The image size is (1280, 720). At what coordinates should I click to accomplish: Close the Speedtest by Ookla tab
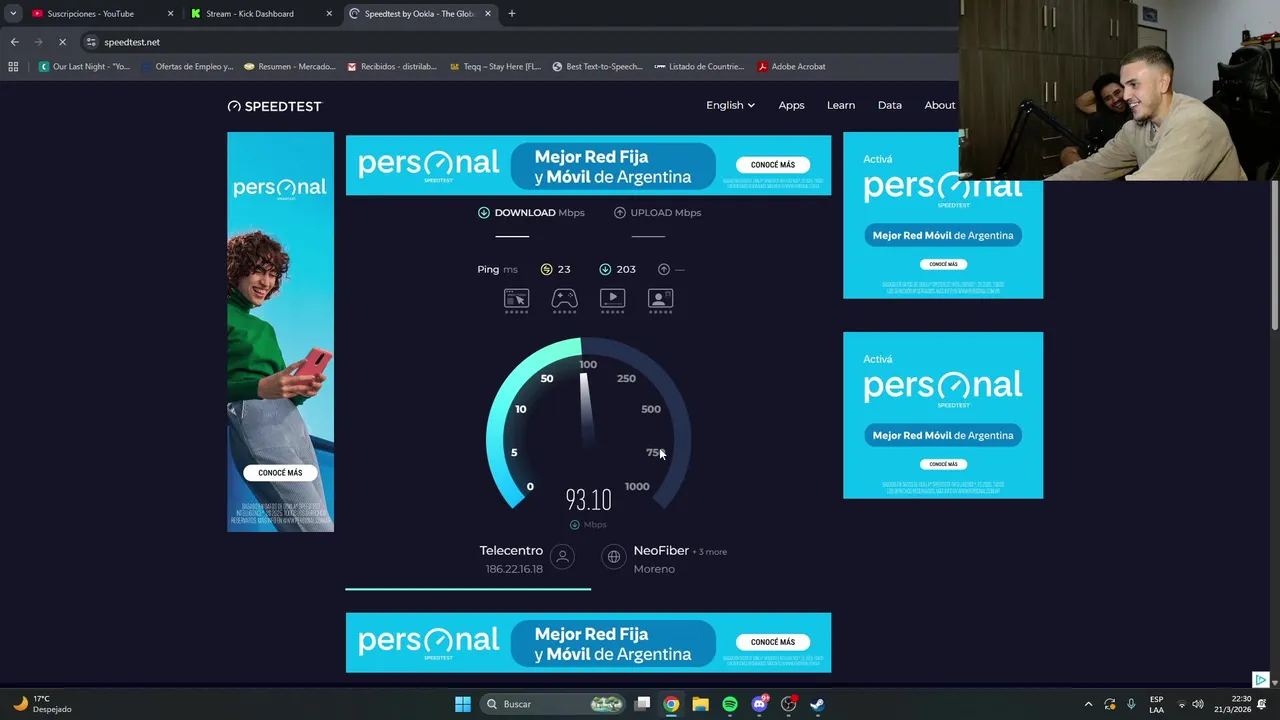pos(488,14)
